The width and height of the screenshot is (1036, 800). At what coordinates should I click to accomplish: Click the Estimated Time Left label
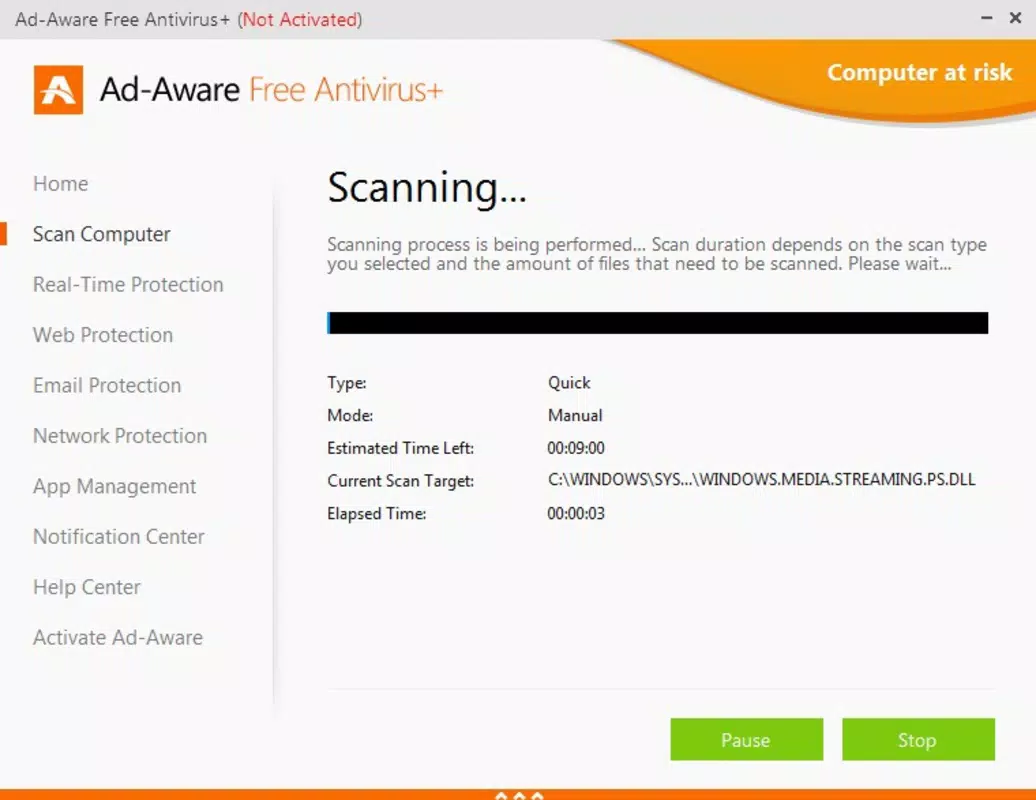point(400,448)
